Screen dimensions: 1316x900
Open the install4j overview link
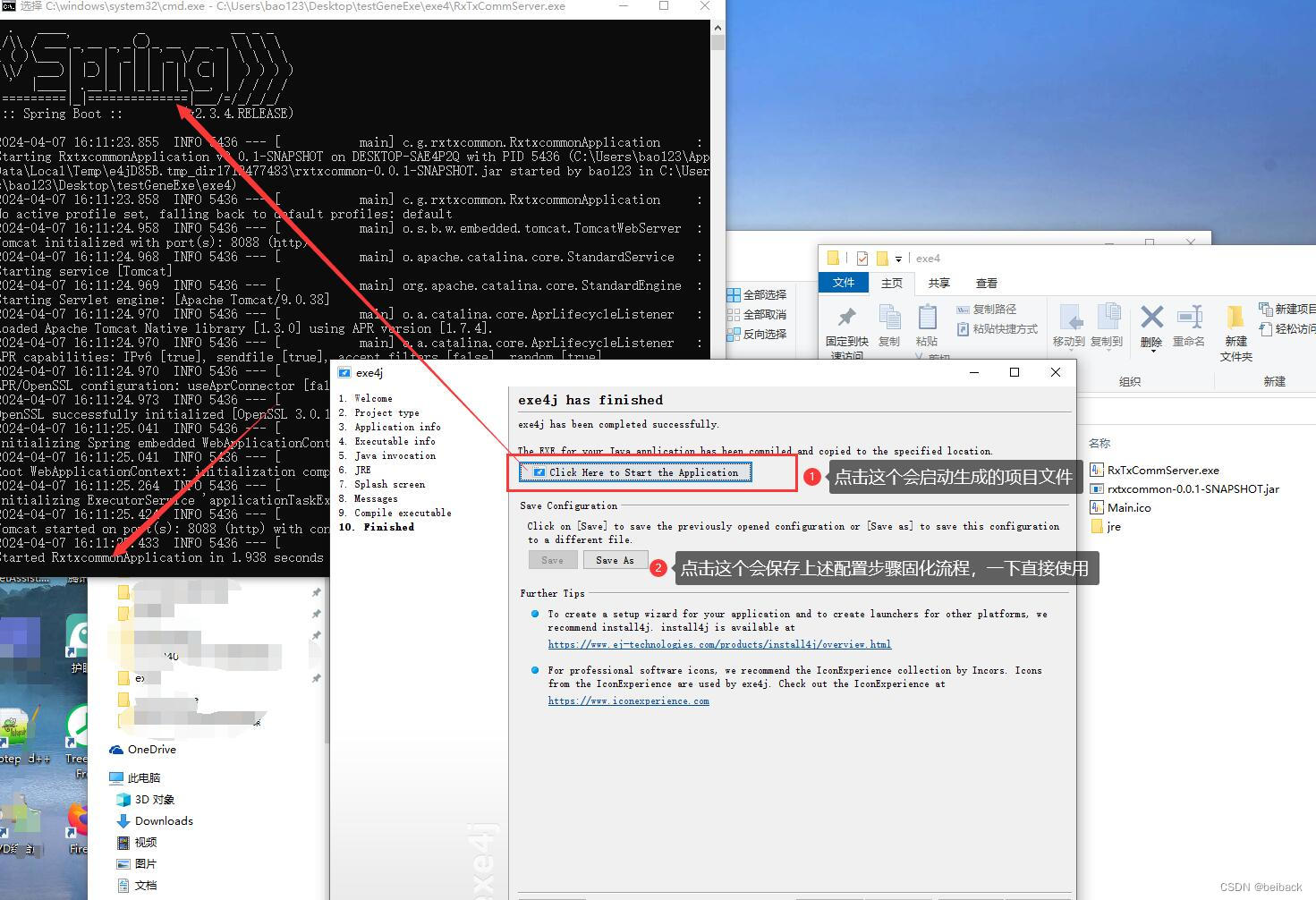coord(719,644)
